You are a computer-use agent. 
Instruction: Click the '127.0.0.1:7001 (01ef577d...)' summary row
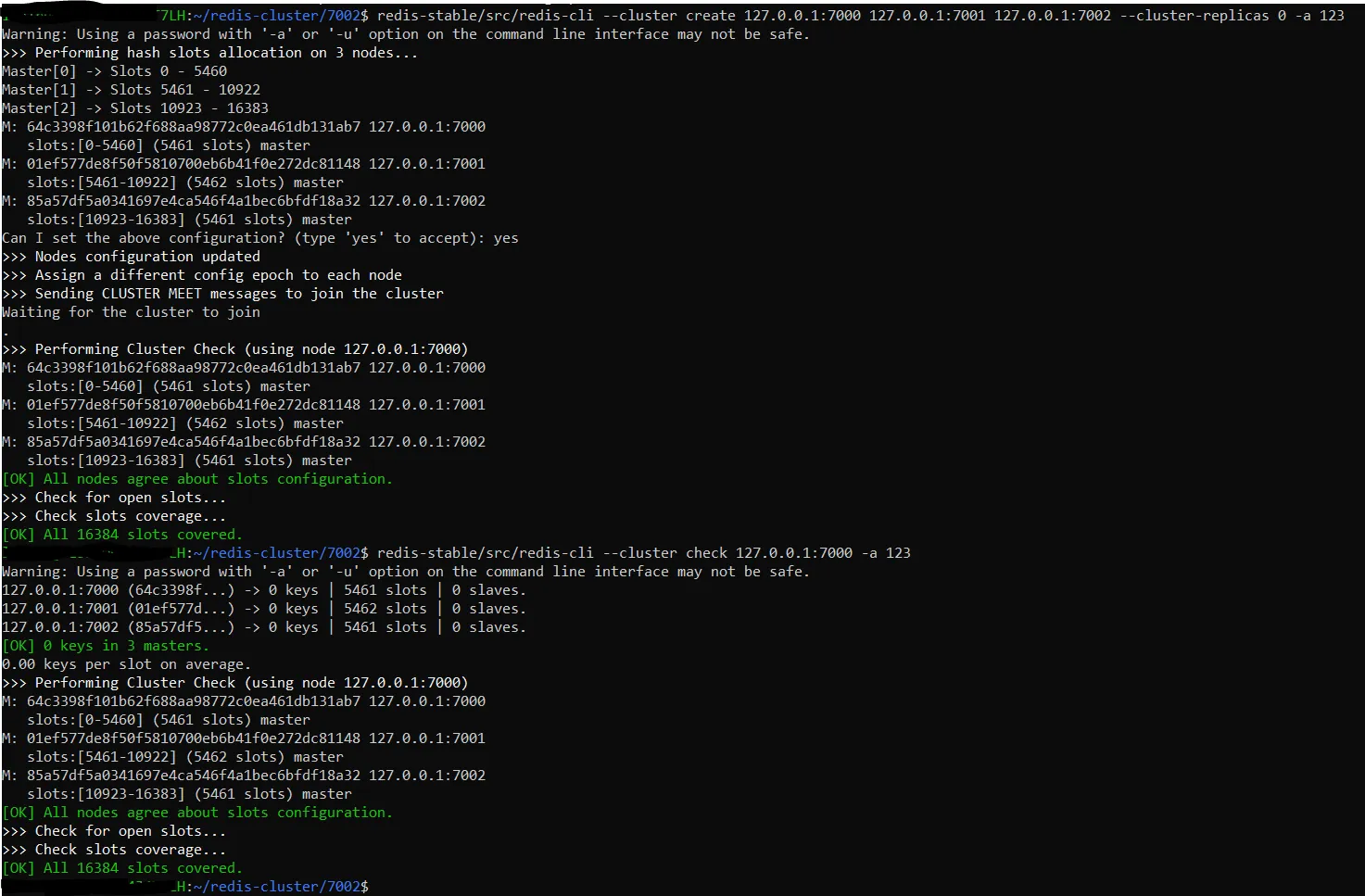click(264, 609)
